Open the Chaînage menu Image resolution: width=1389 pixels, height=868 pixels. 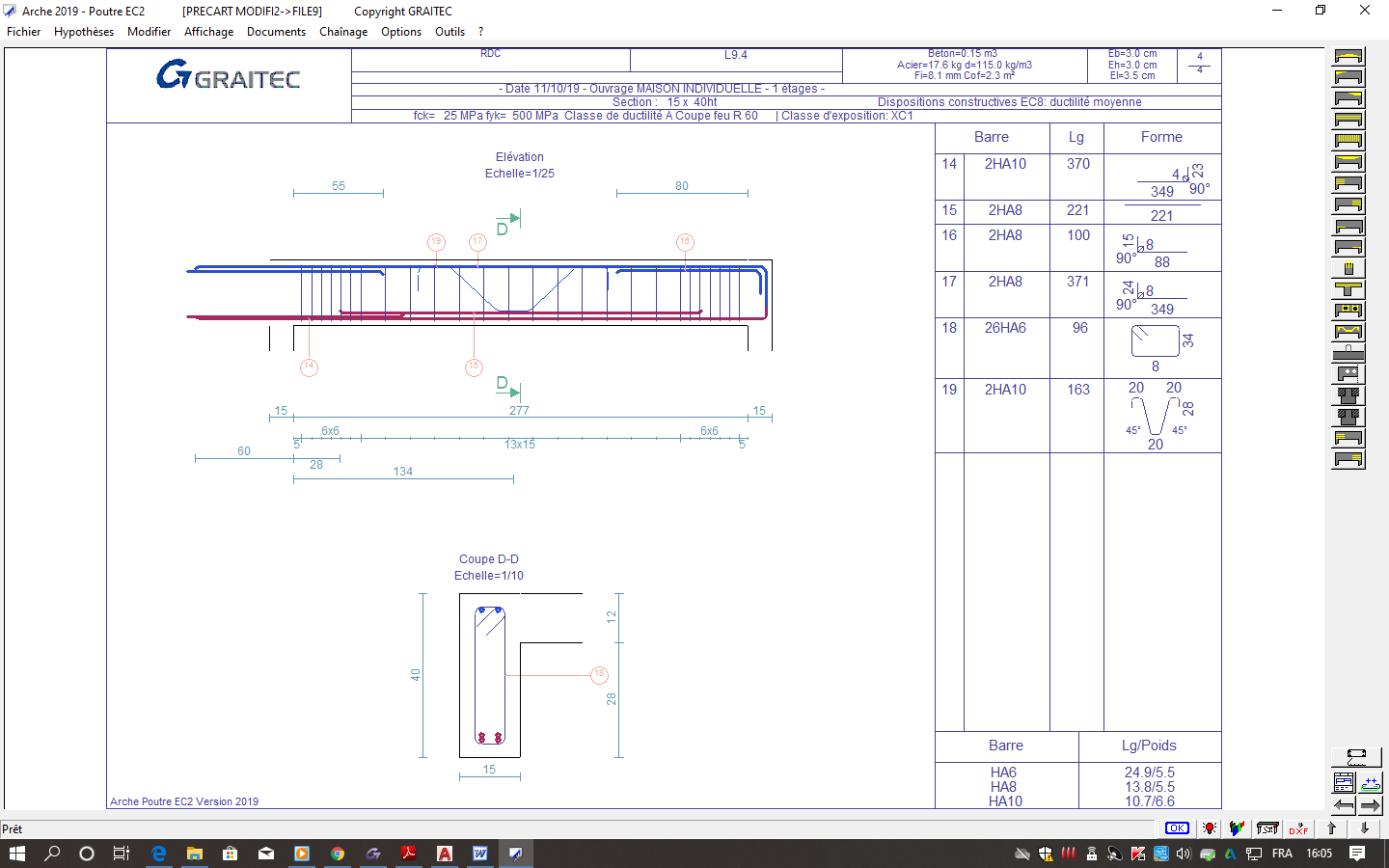(343, 32)
